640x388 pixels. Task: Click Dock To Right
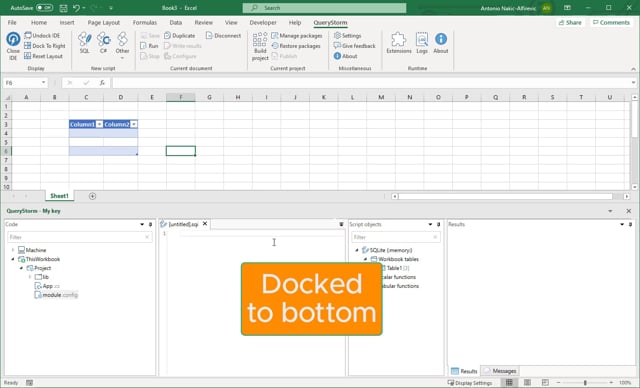45,46
